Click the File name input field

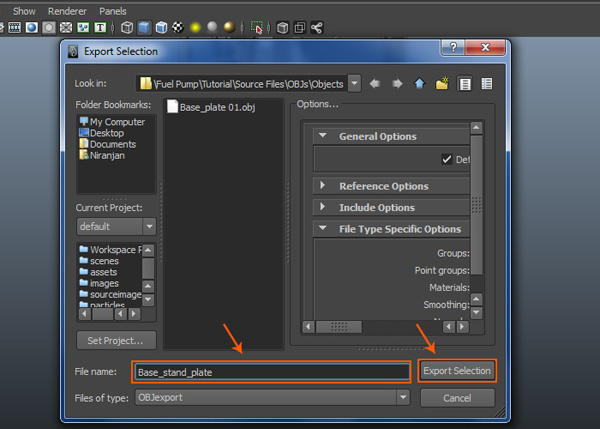pos(272,371)
